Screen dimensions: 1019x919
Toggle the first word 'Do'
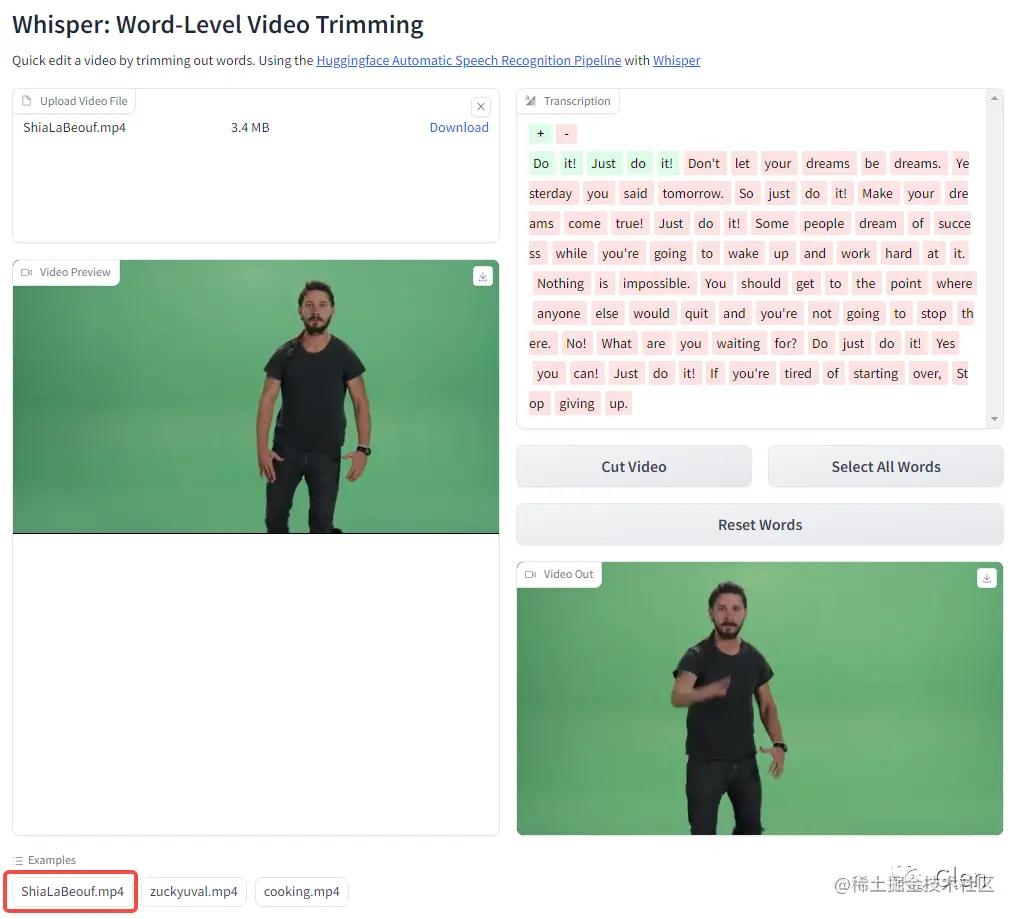541,164
